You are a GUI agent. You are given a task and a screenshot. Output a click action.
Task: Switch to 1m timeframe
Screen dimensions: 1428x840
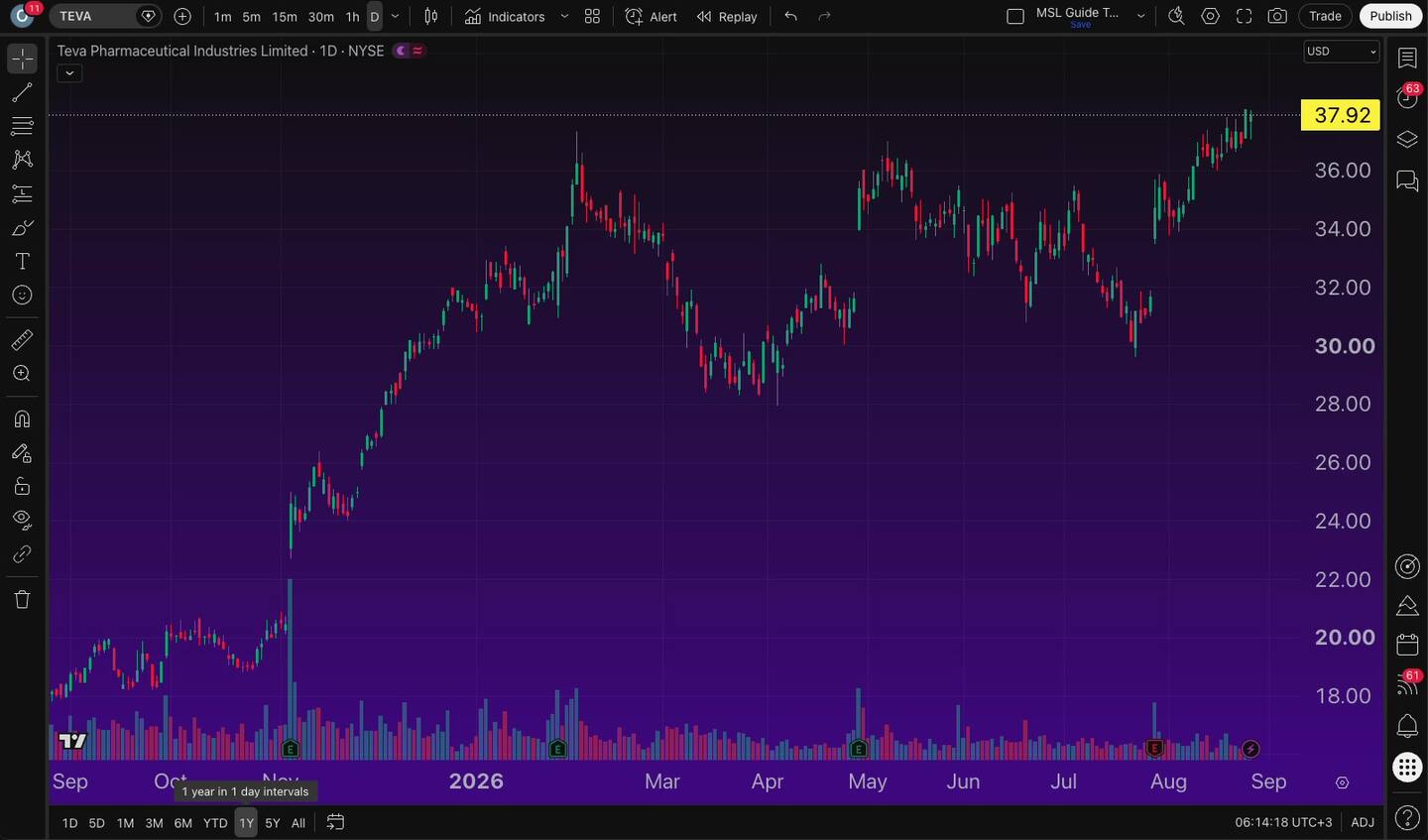point(222,17)
